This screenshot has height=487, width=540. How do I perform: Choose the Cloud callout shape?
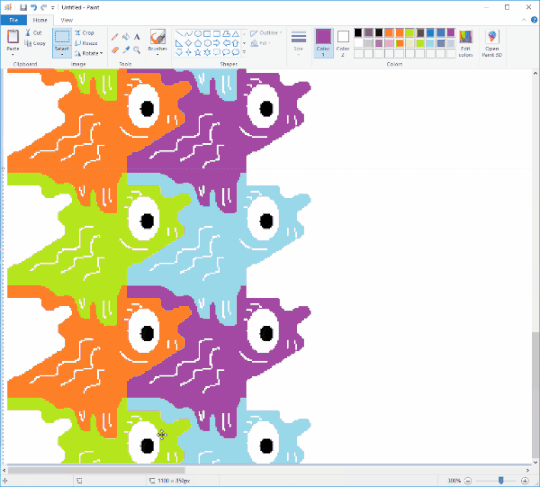[236, 52]
